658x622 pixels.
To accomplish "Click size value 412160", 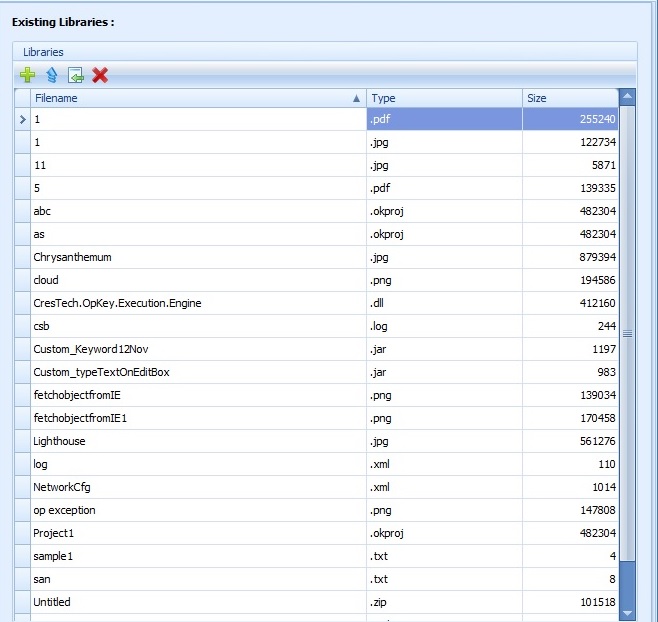I will coord(598,303).
